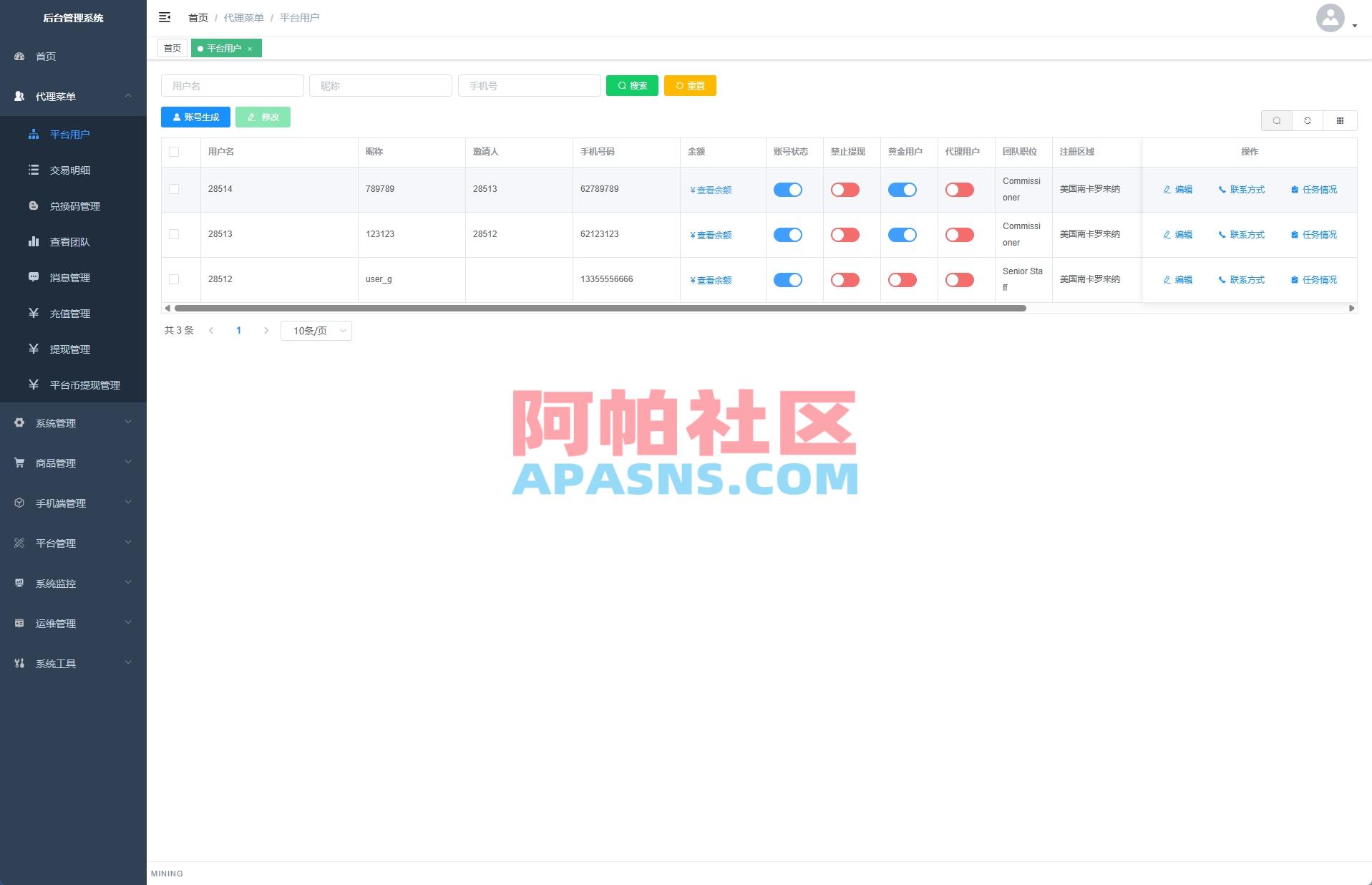Switch to the 首页 tab

[172, 48]
